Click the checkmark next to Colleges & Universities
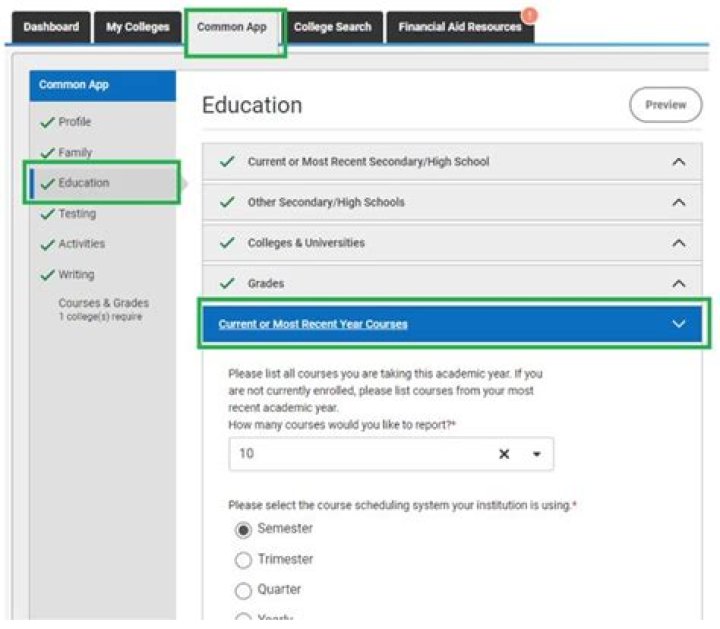The height and width of the screenshot is (629, 720). click(227, 242)
